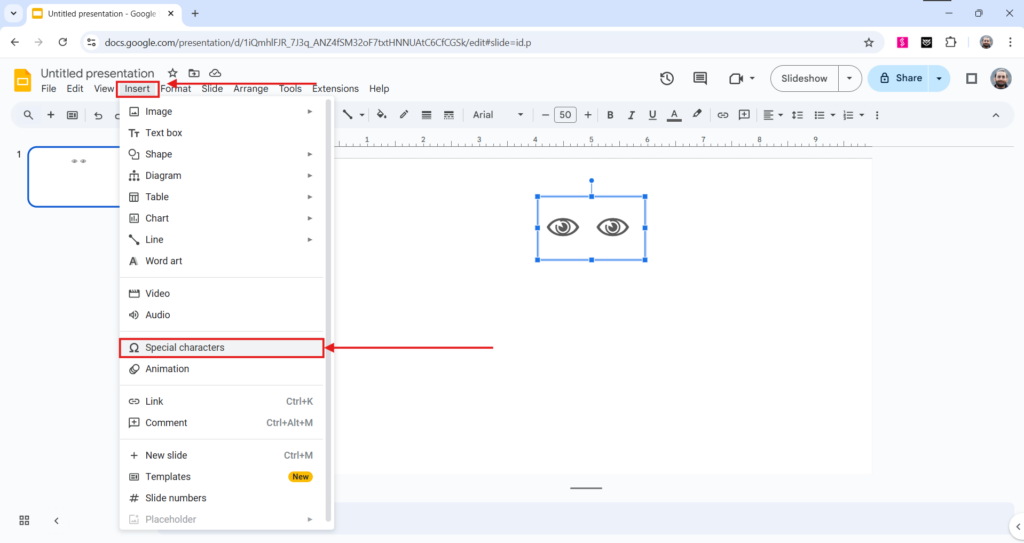Toggle underline formatting
1024x543 pixels.
(x=652, y=115)
